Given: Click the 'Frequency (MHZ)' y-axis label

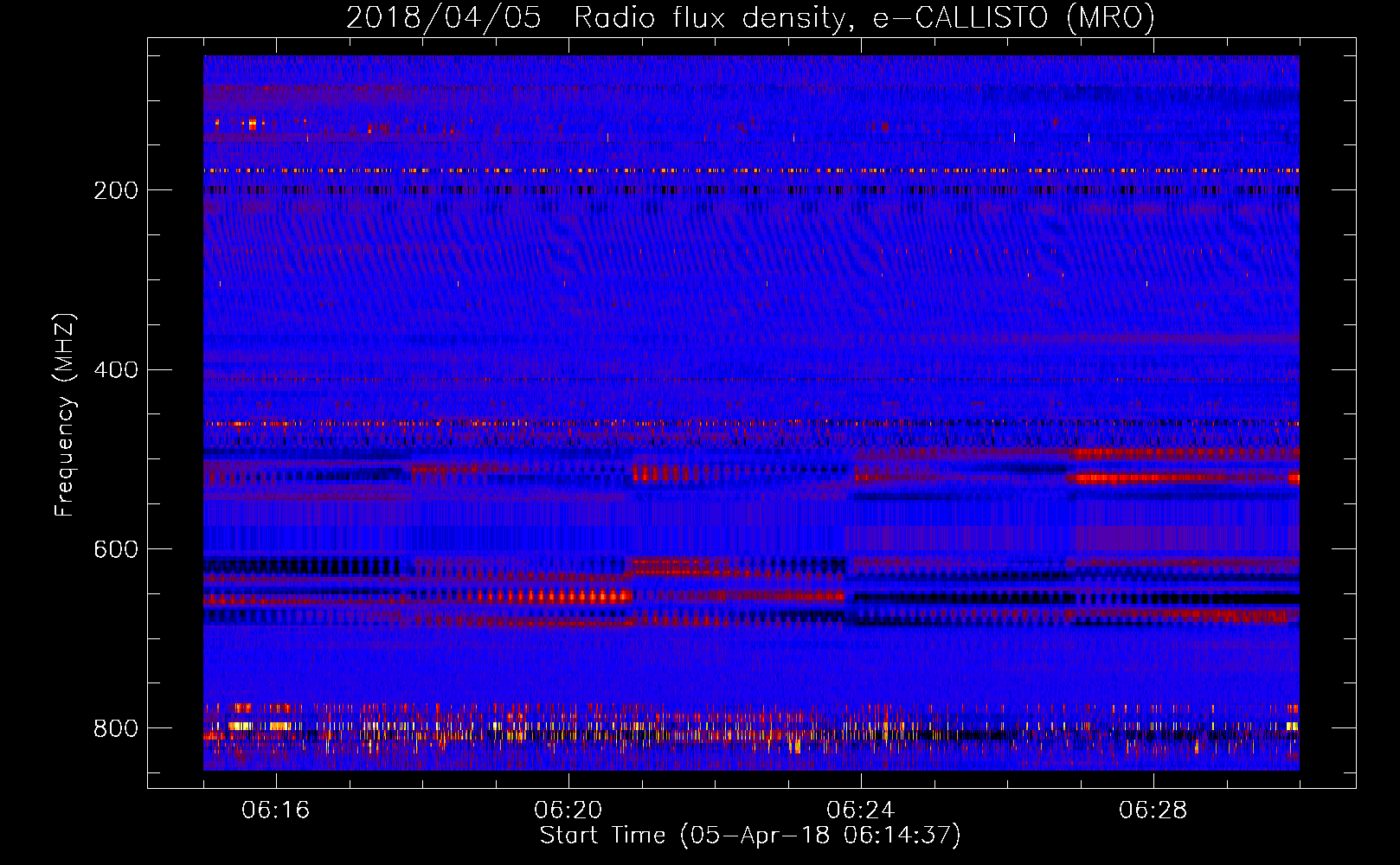Looking at the screenshot, I should (x=65, y=414).
